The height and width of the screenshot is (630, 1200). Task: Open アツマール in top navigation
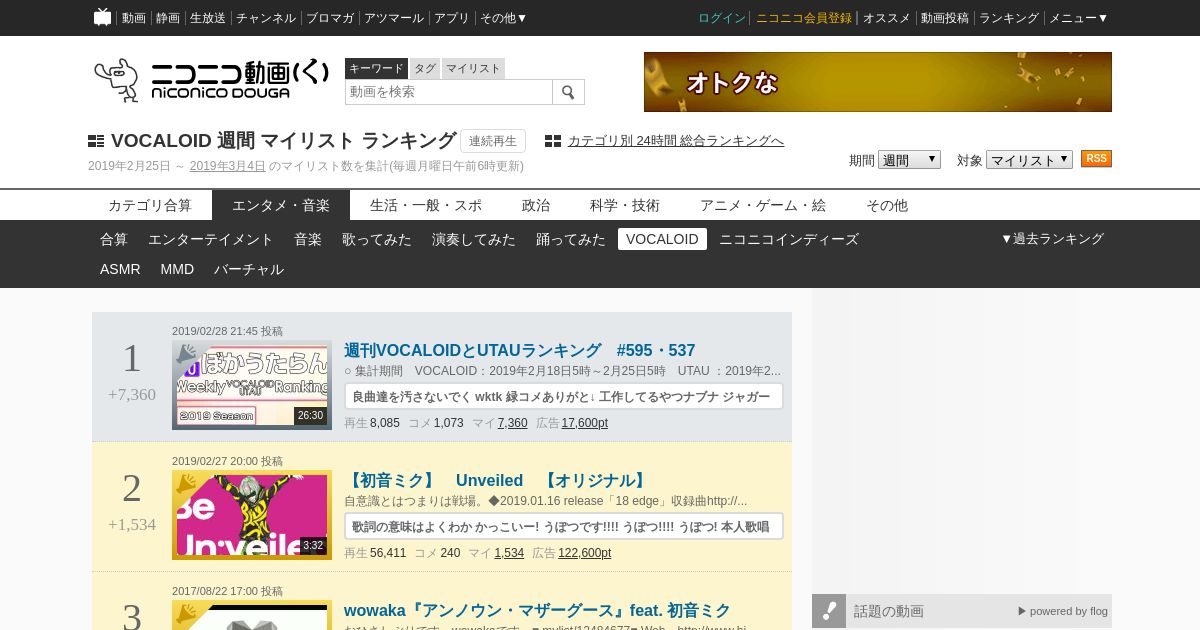point(394,18)
